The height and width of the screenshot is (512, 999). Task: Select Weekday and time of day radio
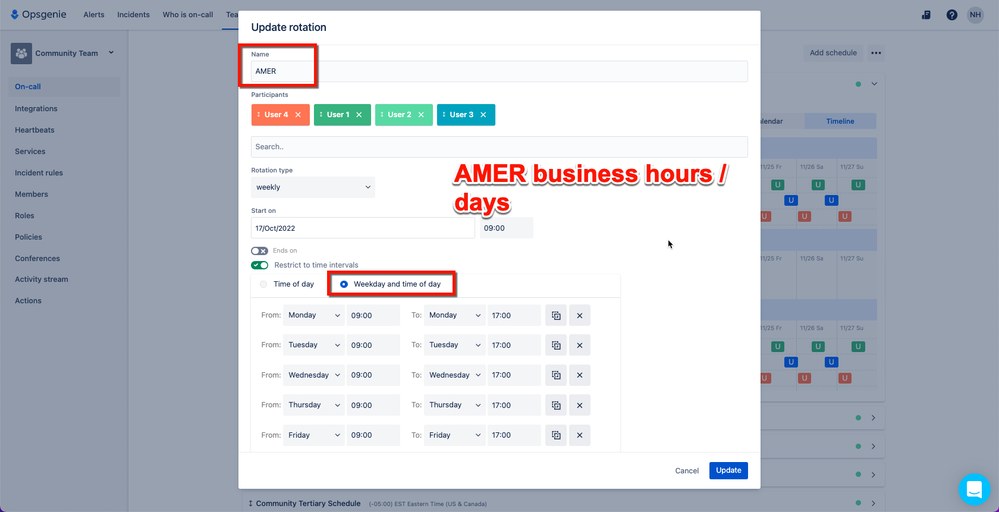coord(344,284)
